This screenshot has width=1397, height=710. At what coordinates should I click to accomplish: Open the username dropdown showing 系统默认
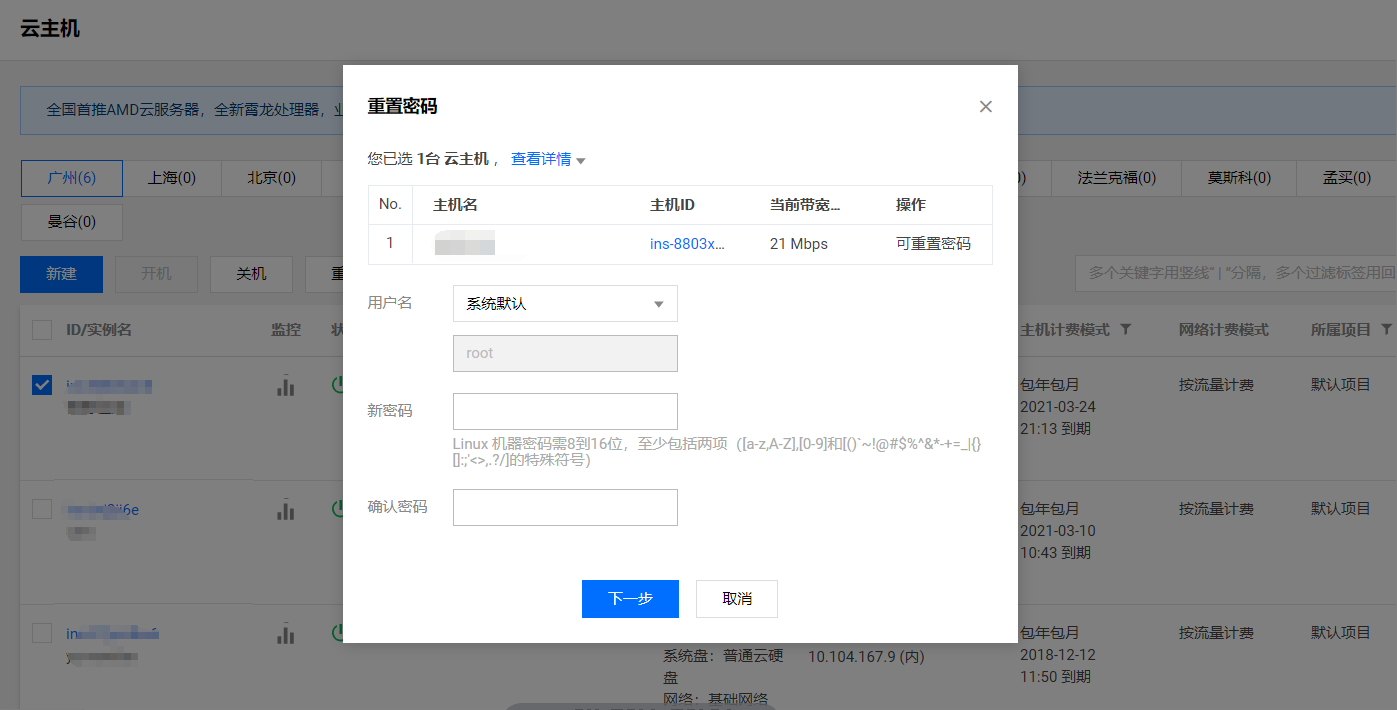pos(565,304)
